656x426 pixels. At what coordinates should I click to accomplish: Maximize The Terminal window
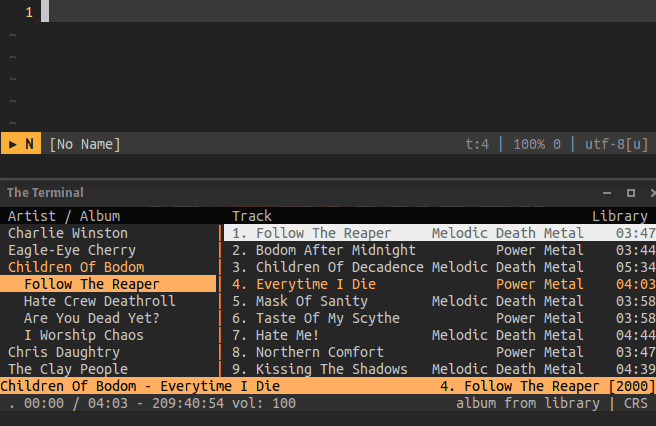coord(631,193)
